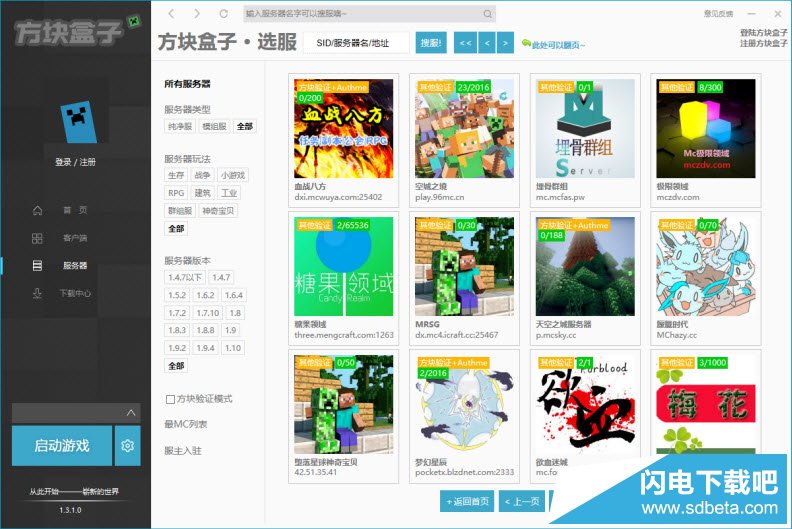Select 全部 under 服务器版本

click(176, 366)
